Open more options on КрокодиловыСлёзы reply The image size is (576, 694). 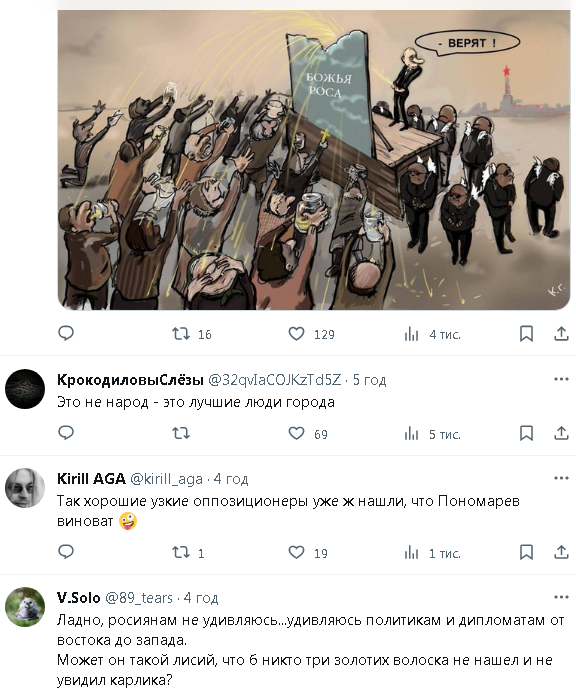pyautogui.click(x=561, y=379)
